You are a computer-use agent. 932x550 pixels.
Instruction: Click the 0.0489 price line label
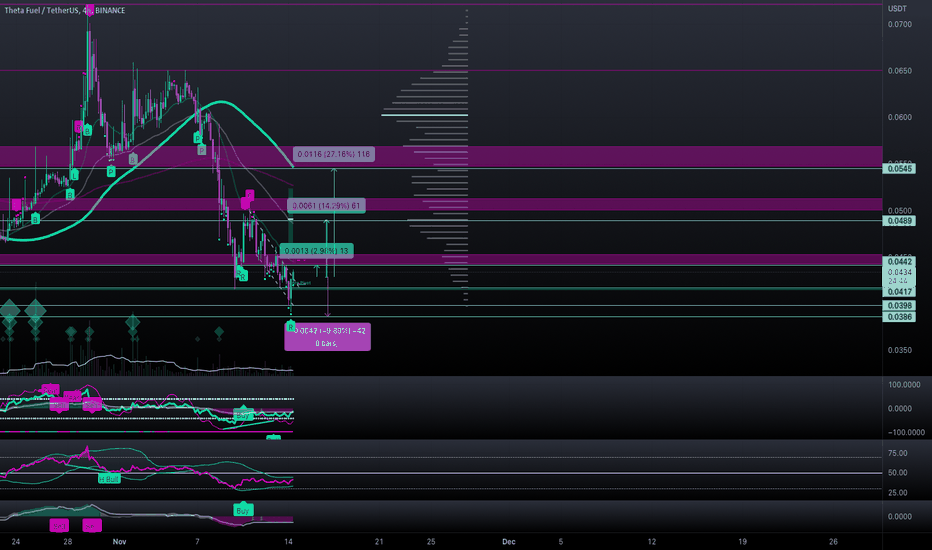point(900,221)
